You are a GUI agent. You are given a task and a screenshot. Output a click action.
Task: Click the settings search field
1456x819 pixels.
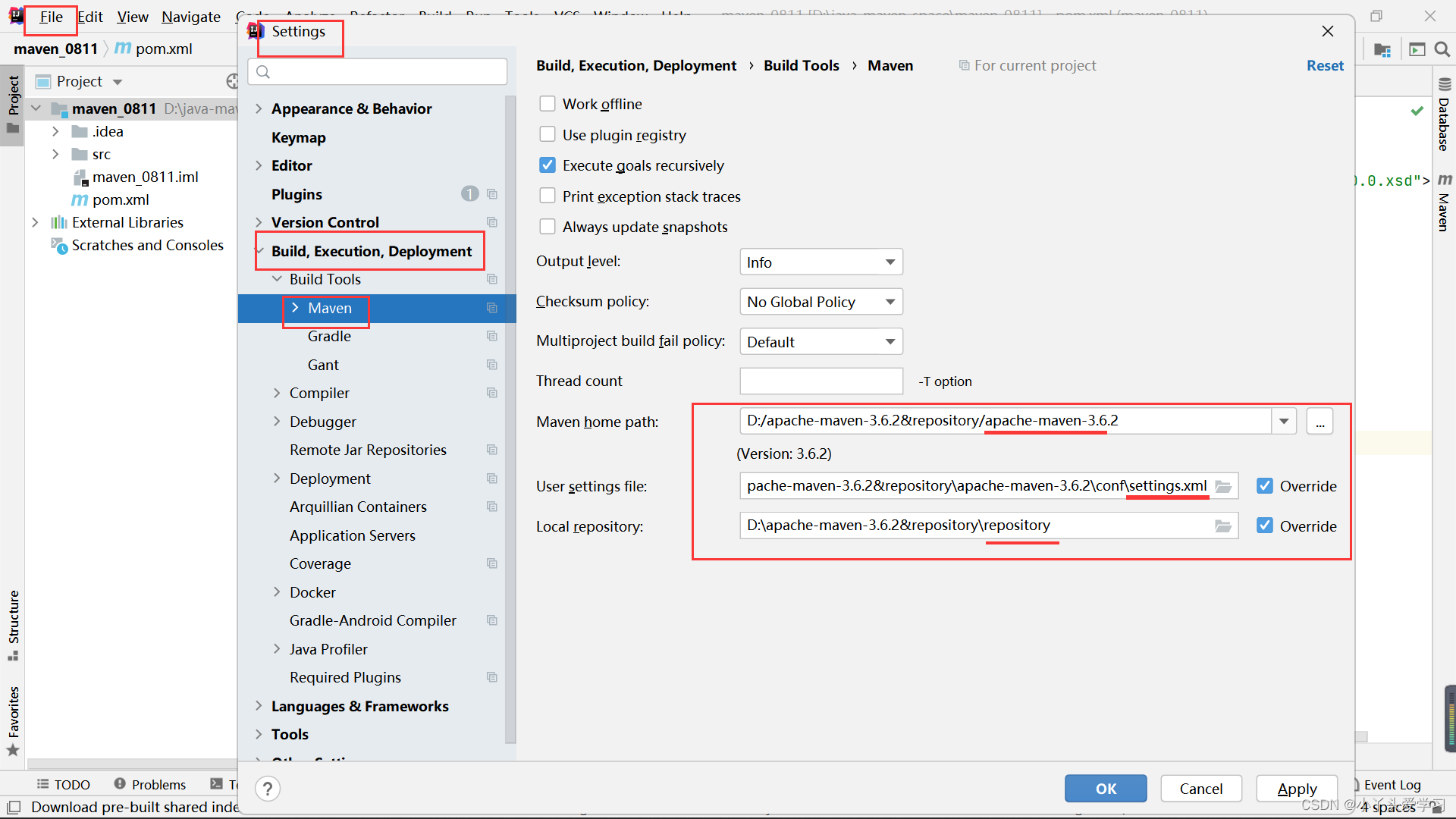click(x=378, y=72)
